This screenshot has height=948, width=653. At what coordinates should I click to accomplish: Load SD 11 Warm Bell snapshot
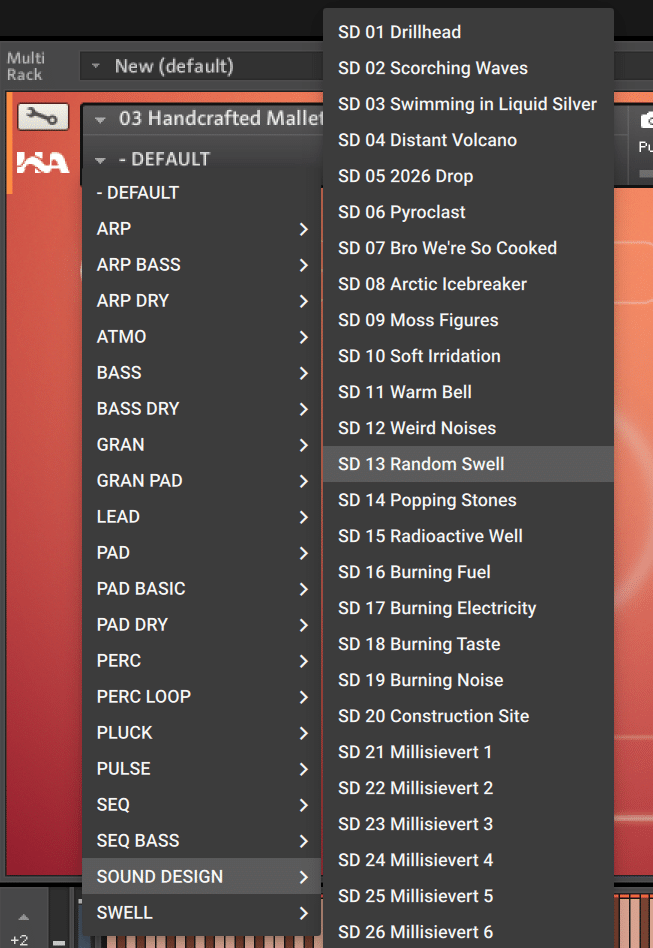469,392
